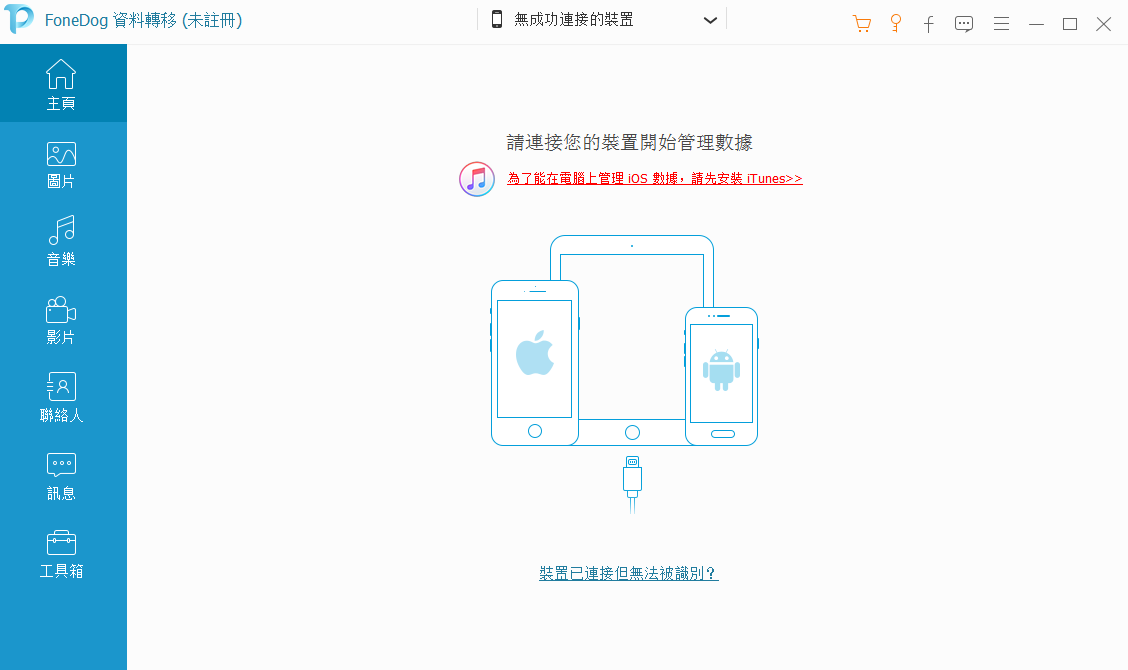Screen dimensions: 1128x670
Task: Click the 無成功連接的裝置 device selector
Action: point(602,19)
